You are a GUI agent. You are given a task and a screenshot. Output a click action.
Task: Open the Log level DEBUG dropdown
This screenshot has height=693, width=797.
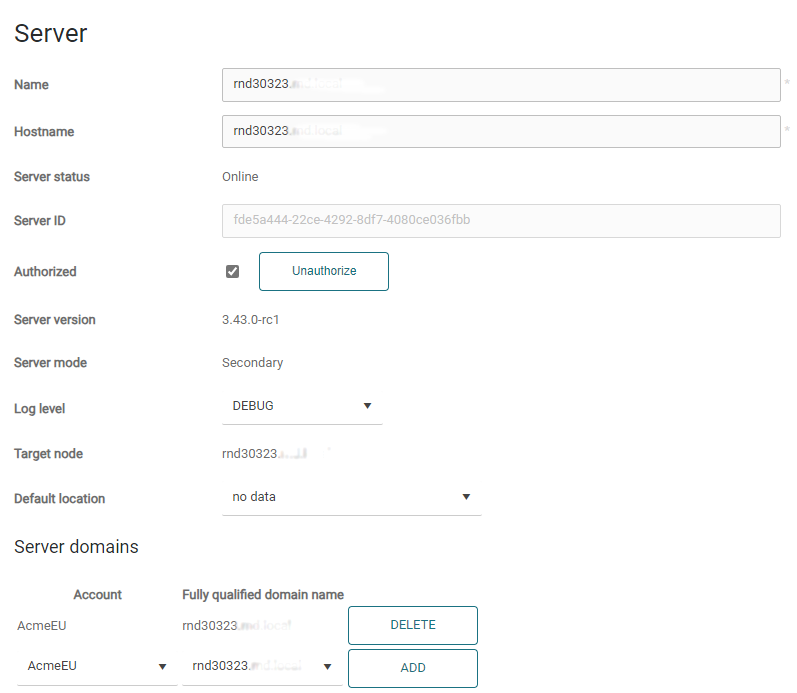pyautogui.click(x=301, y=406)
